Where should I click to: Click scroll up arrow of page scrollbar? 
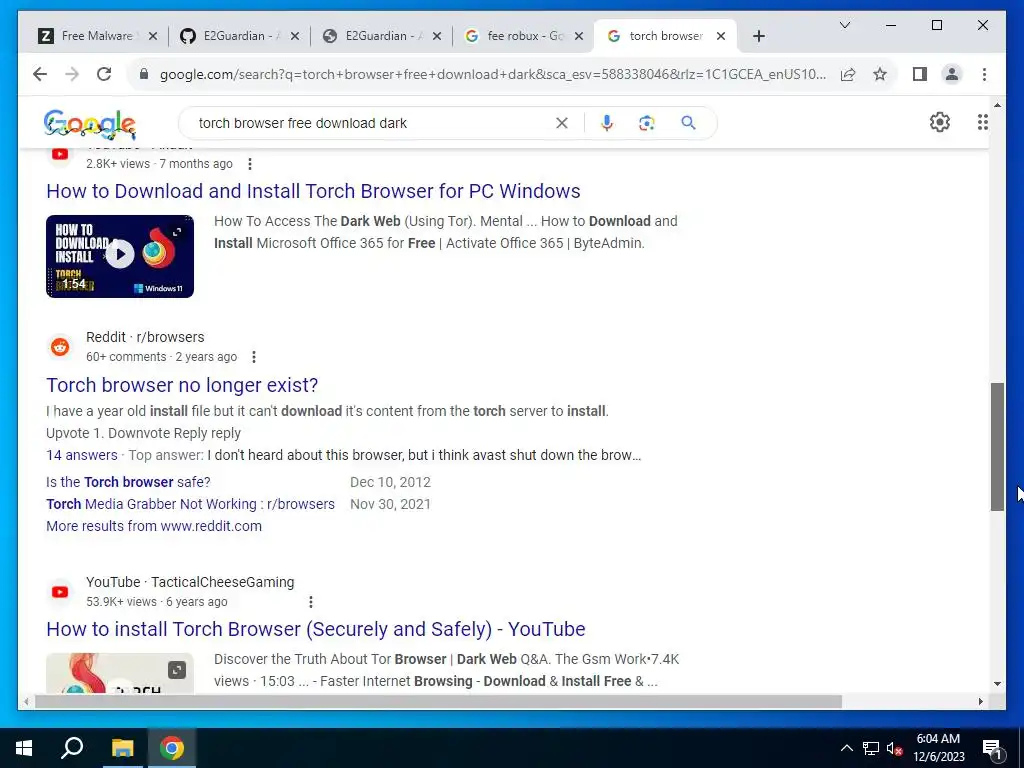997,104
